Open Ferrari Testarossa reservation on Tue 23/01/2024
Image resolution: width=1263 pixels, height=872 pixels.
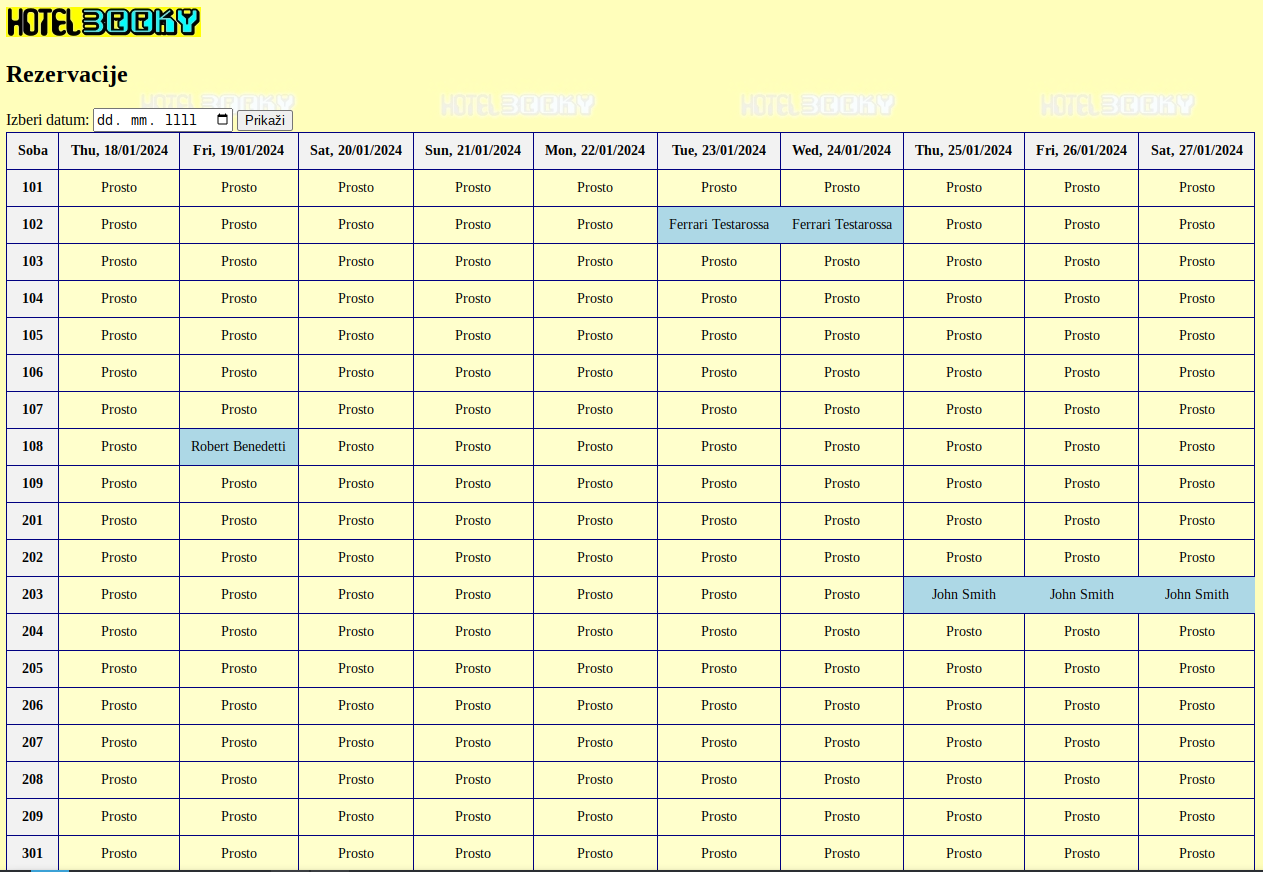click(x=719, y=225)
